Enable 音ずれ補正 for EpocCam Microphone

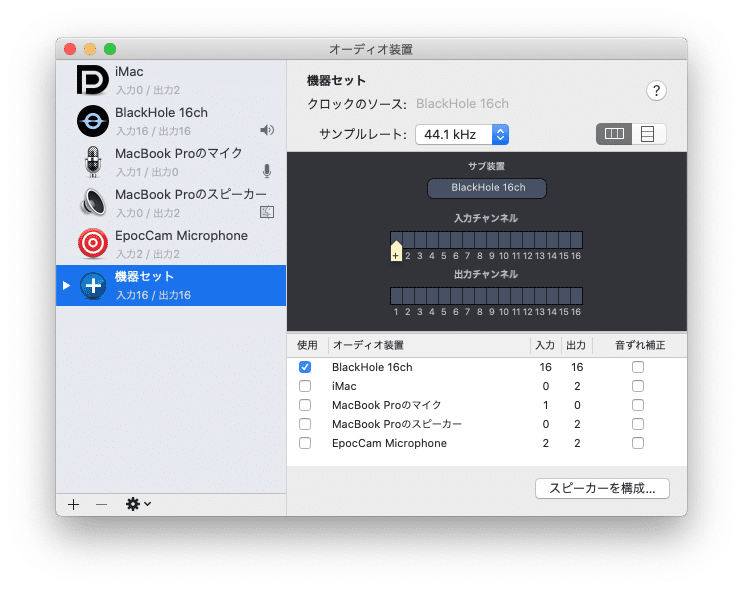click(638, 443)
